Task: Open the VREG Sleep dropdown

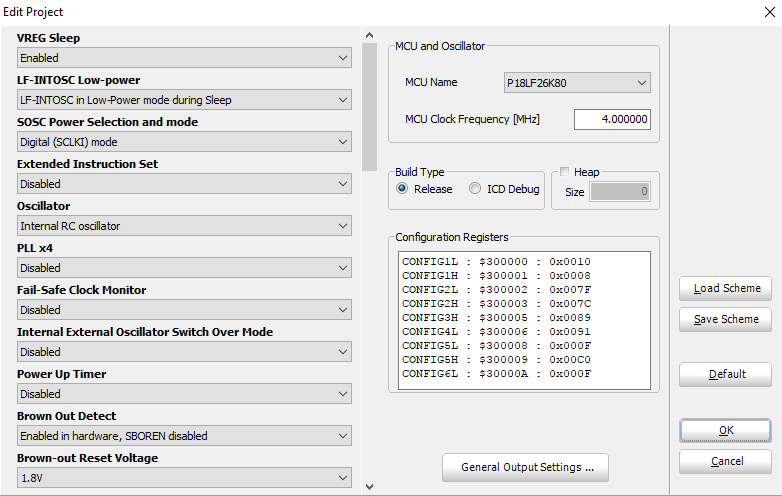Action: tap(184, 58)
